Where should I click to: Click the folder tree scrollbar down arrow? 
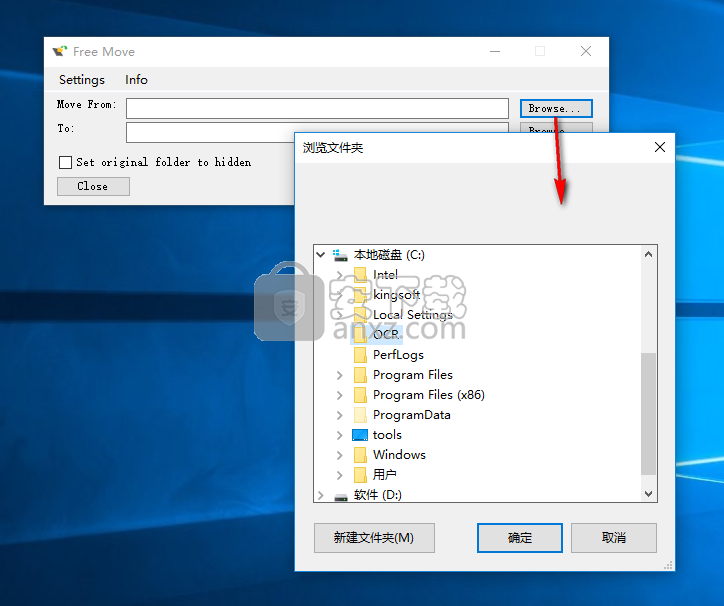click(x=649, y=493)
